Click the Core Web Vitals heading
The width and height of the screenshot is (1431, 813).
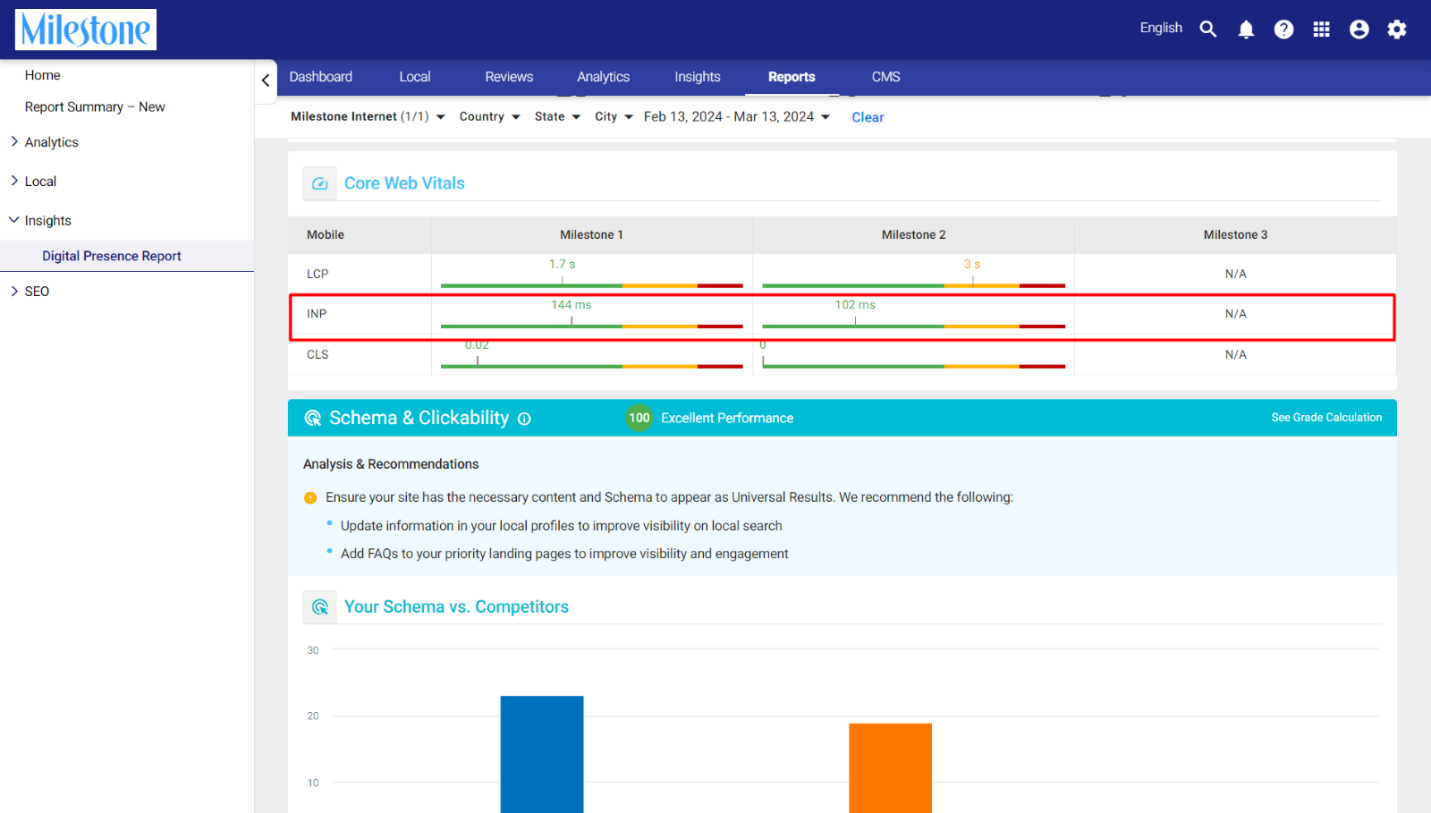coord(404,183)
